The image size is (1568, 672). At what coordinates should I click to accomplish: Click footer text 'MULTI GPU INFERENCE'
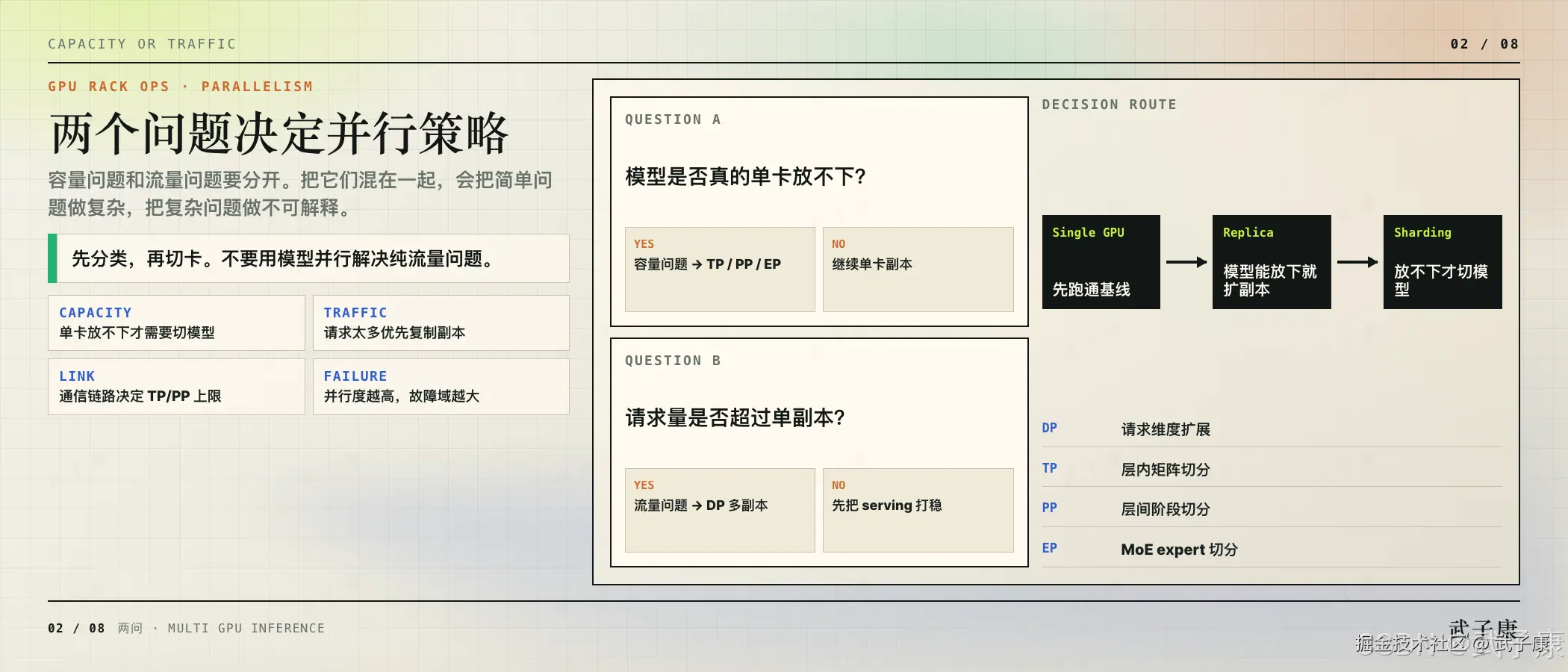(246, 629)
